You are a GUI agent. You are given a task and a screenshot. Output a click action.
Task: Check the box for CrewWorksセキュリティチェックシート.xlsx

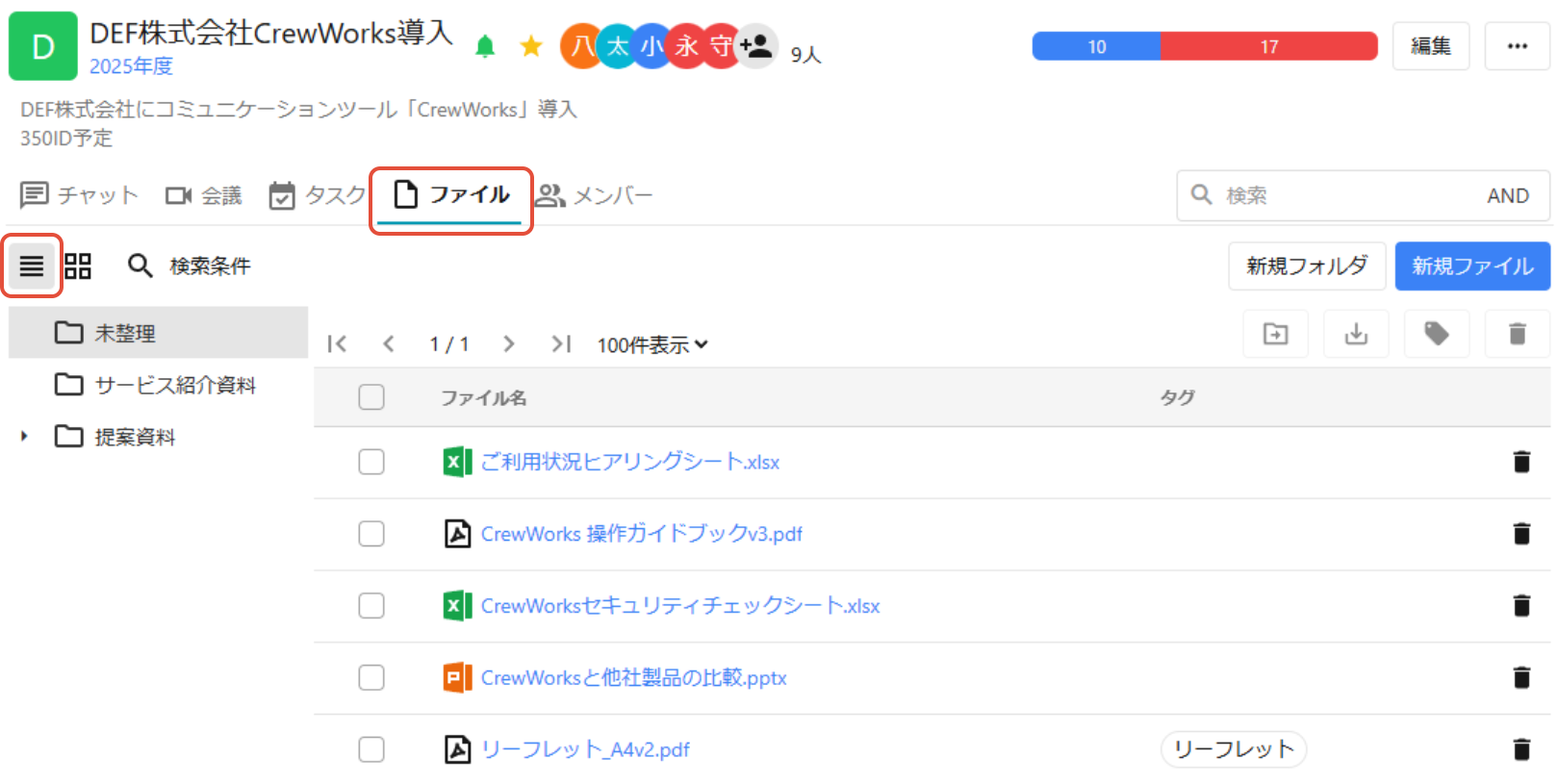[371, 606]
